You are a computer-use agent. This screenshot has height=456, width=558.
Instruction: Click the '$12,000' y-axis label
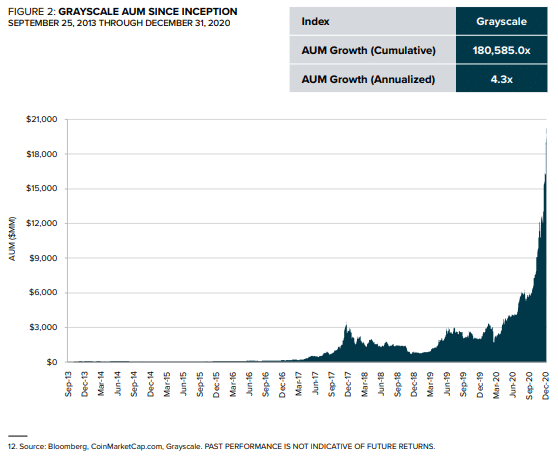tap(42, 223)
